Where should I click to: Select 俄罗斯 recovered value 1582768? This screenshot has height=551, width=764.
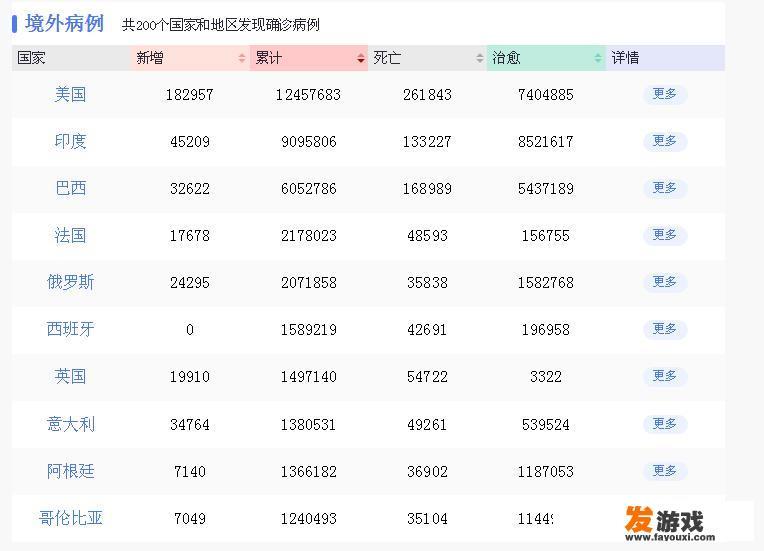tap(546, 283)
